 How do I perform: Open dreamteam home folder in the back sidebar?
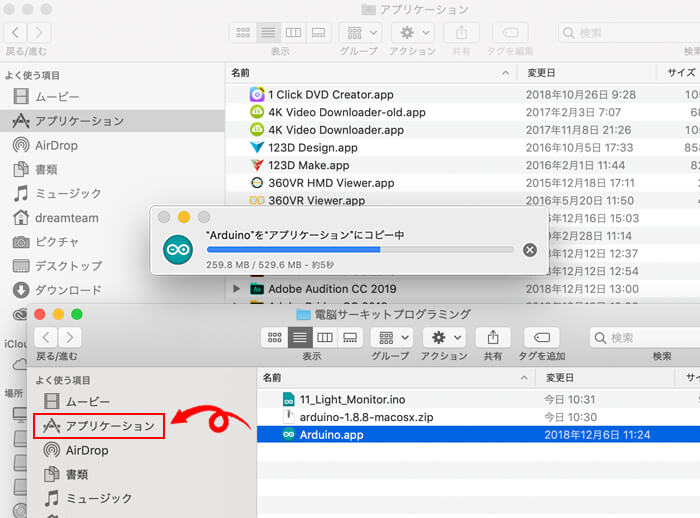click(55, 218)
